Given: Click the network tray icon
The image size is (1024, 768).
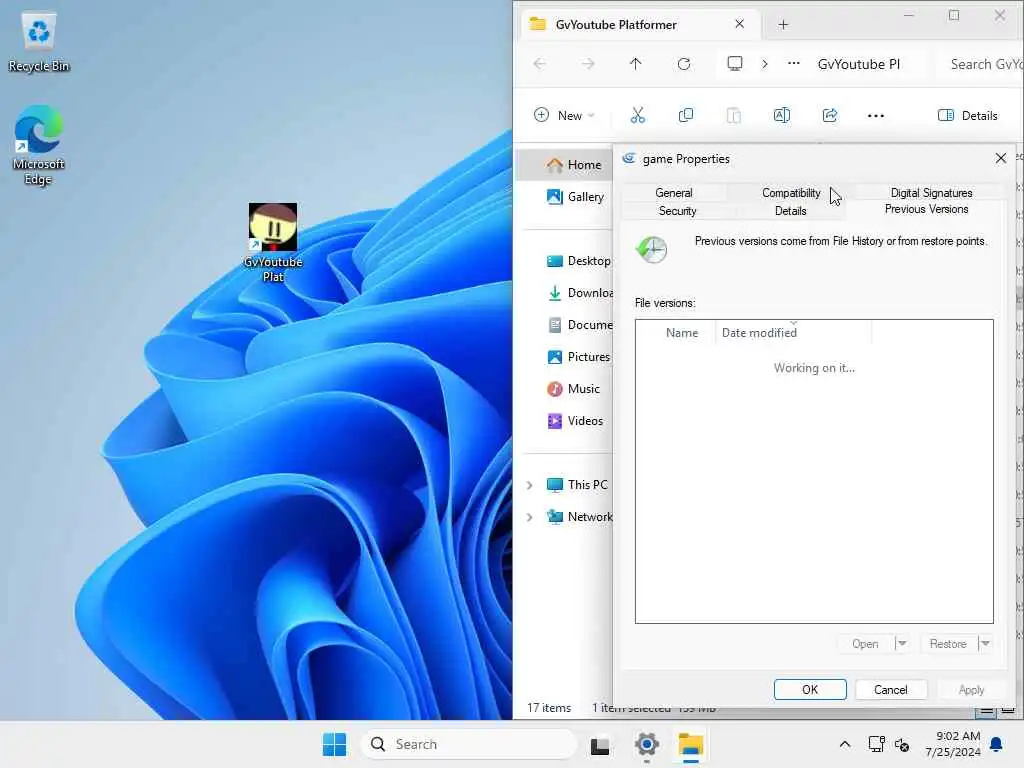Looking at the screenshot, I should pyautogui.click(x=876, y=744).
